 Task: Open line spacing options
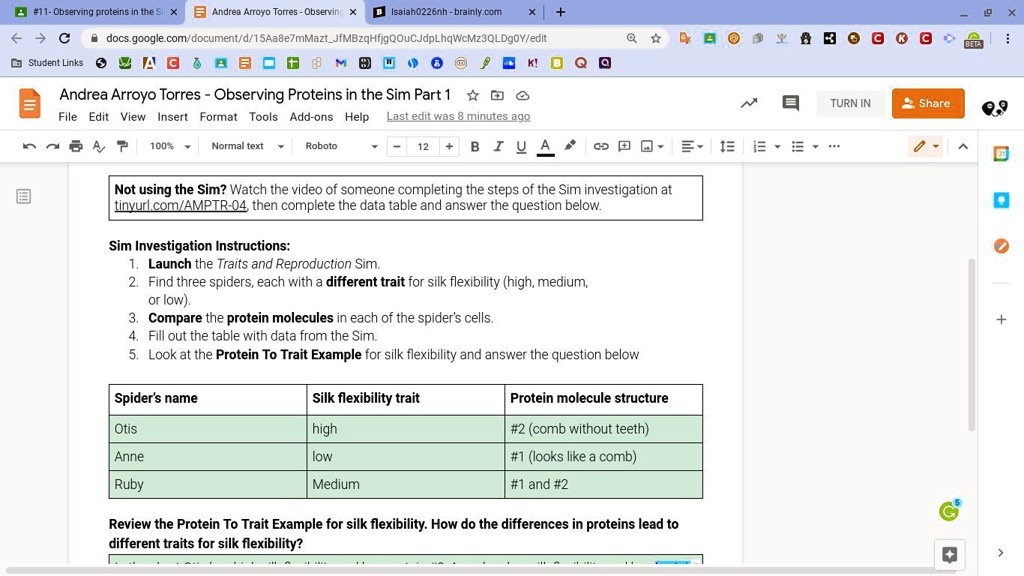point(727,146)
